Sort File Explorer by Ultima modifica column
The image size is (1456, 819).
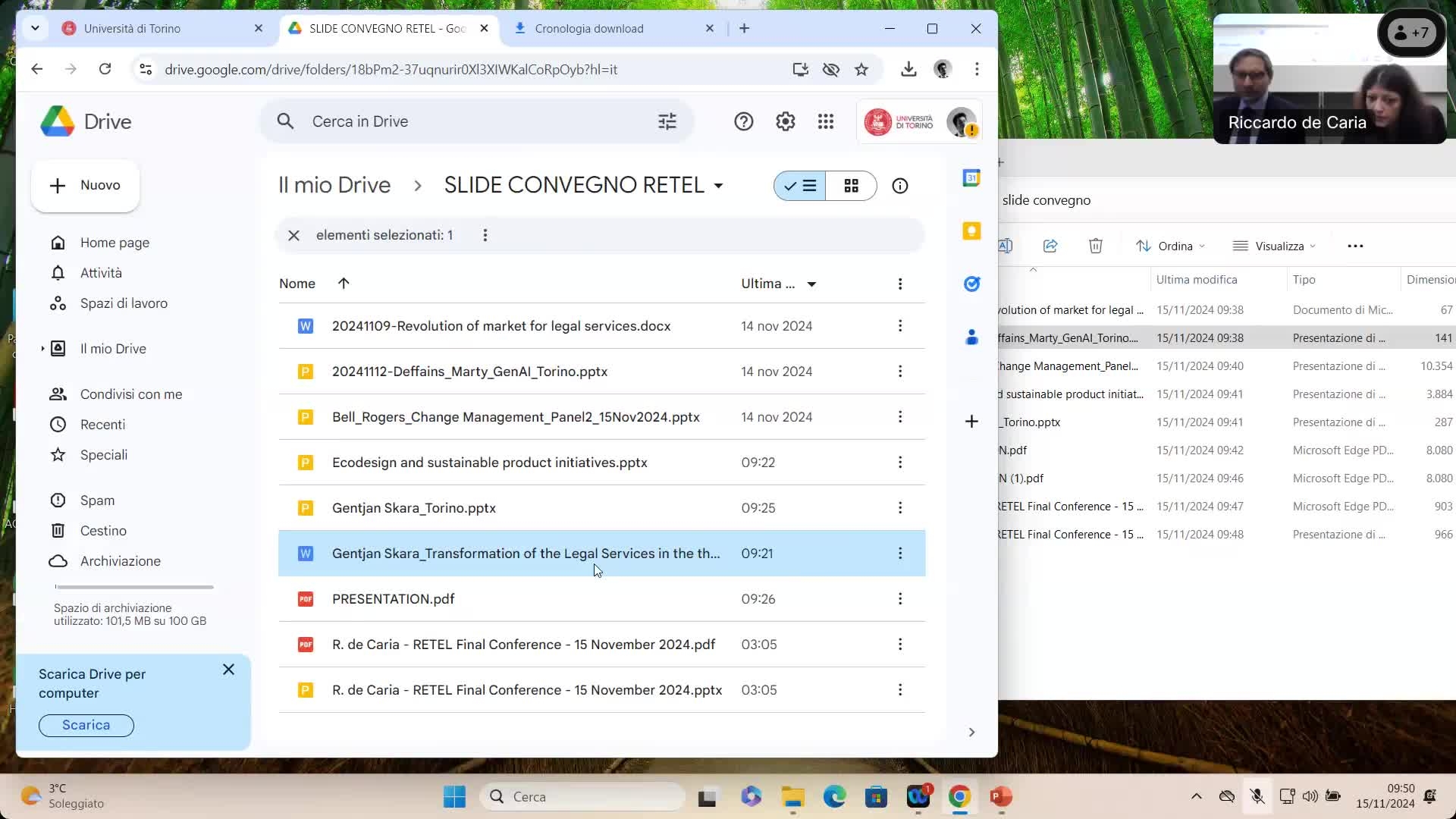[x=1197, y=280]
